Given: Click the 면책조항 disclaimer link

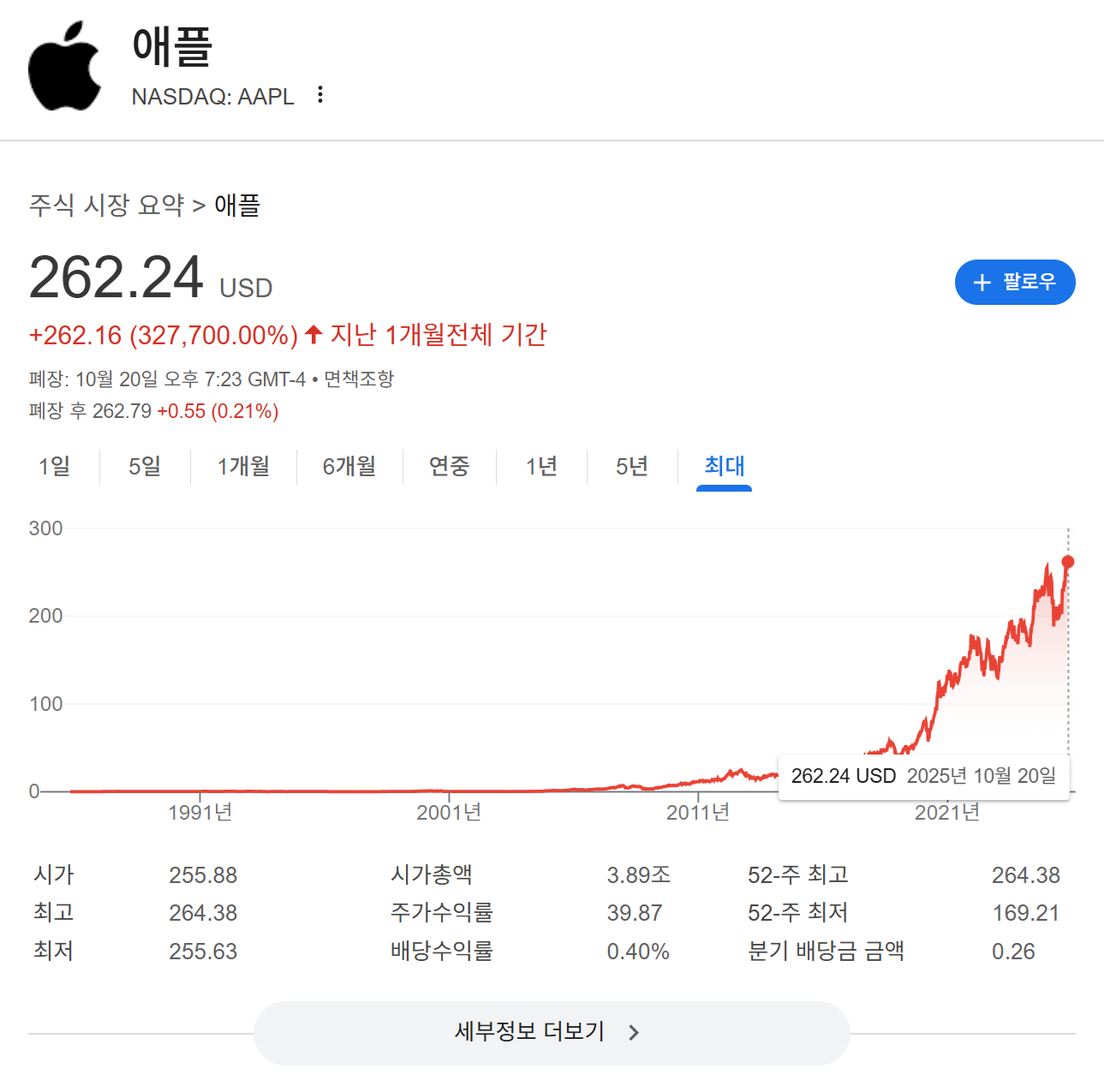Looking at the screenshot, I should 359,379.
